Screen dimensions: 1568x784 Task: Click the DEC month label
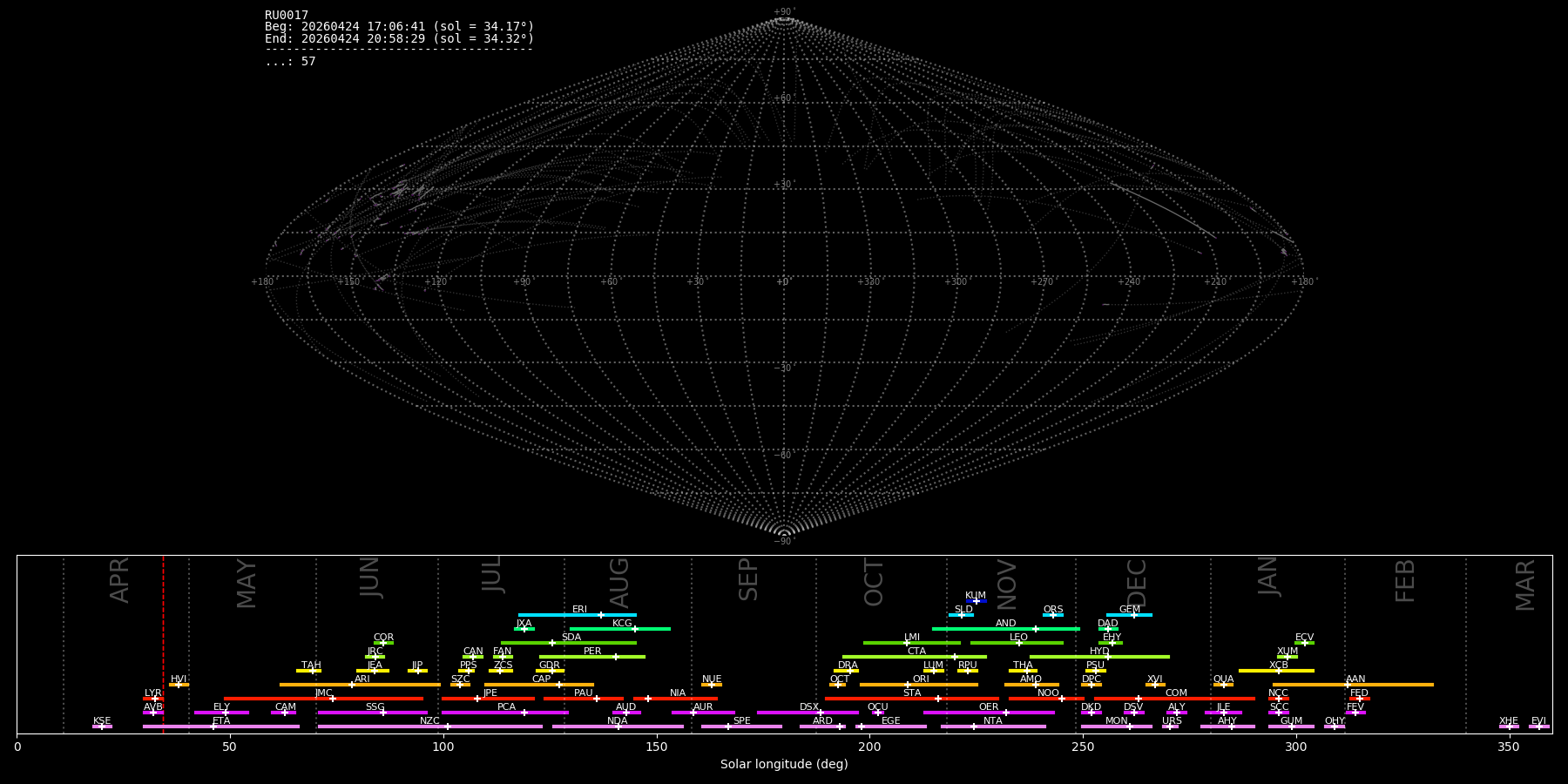[x=1137, y=582]
